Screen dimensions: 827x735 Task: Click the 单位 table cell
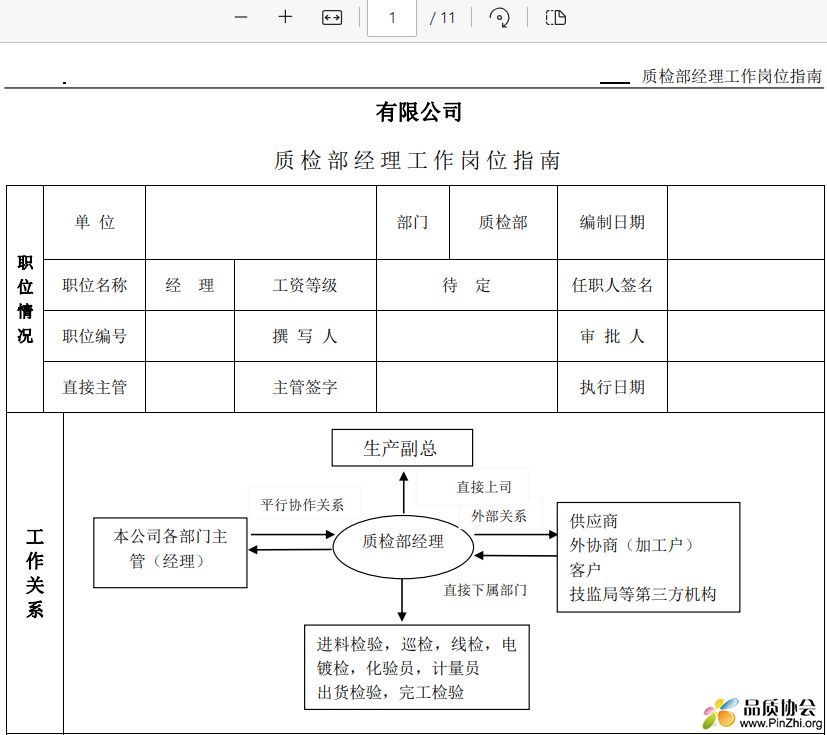[94, 223]
